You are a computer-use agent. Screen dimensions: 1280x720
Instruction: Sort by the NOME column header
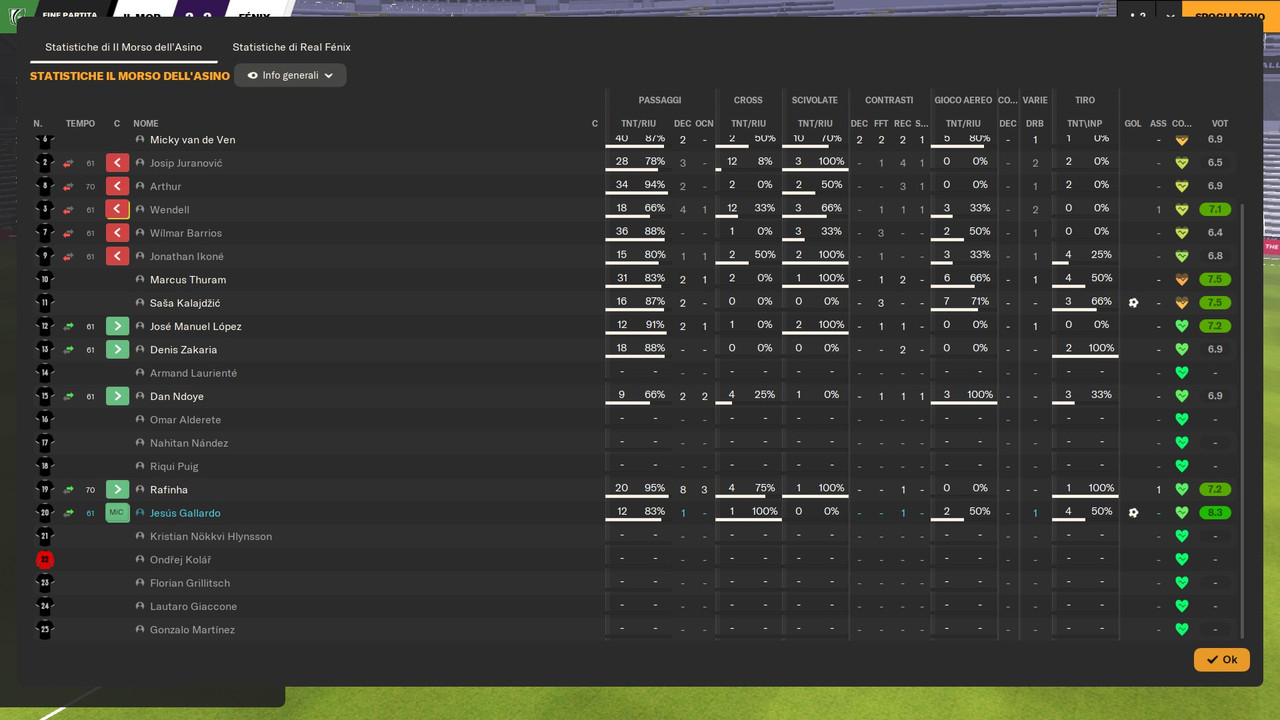pos(146,124)
